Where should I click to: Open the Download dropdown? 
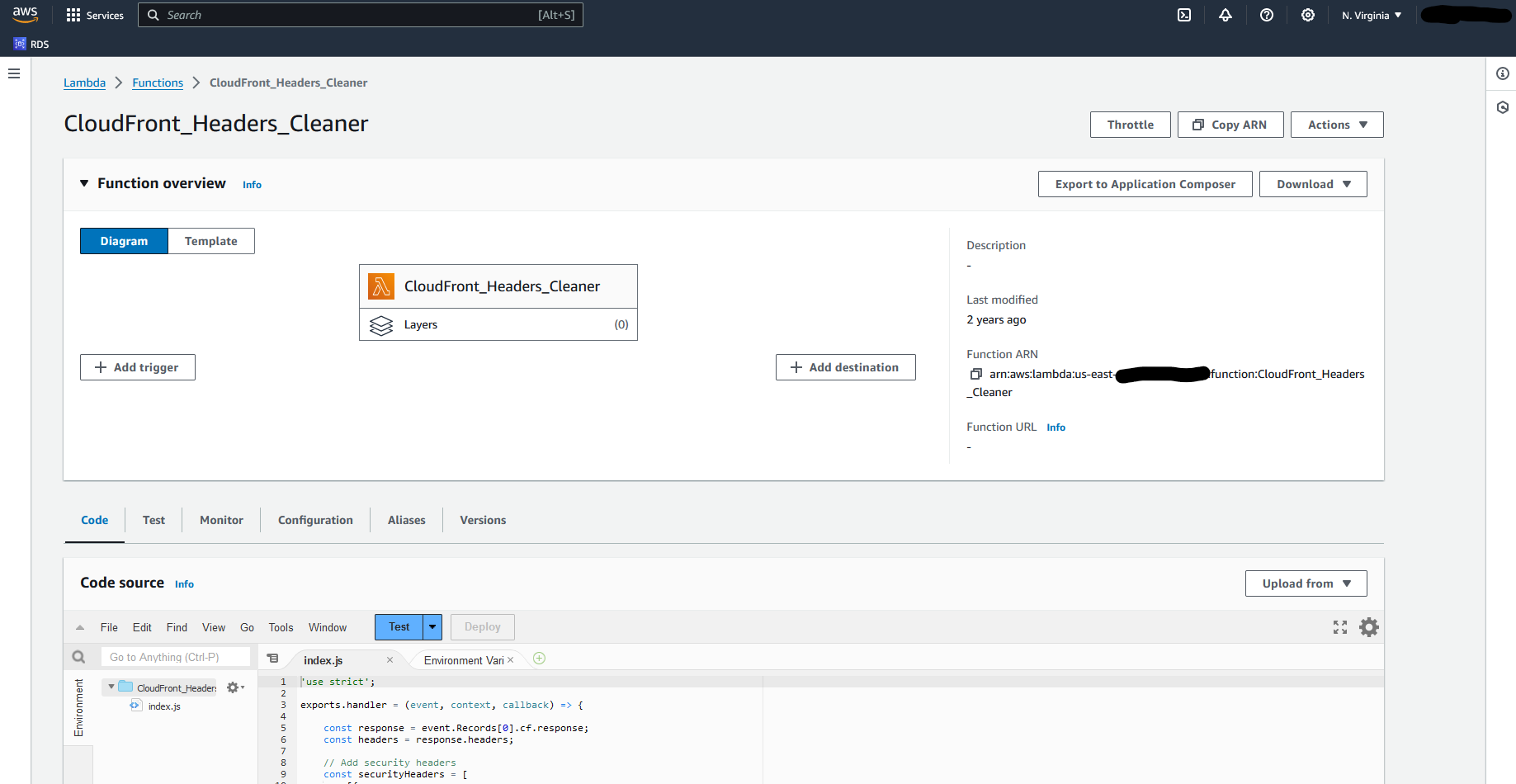pos(1313,184)
